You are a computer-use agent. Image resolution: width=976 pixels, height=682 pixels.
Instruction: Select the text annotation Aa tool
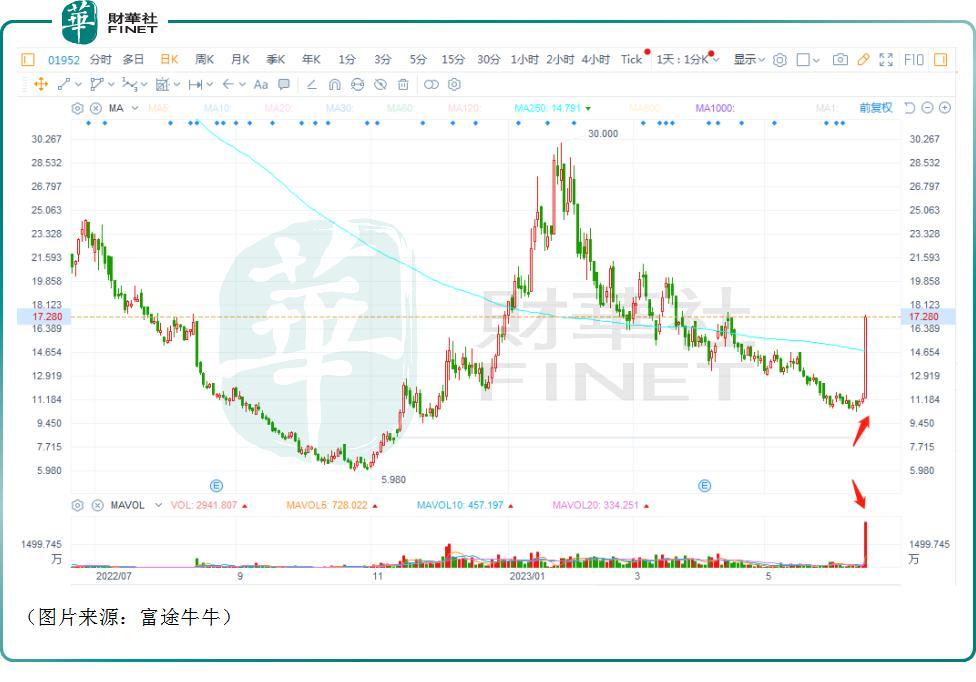pyautogui.click(x=261, y=84)
